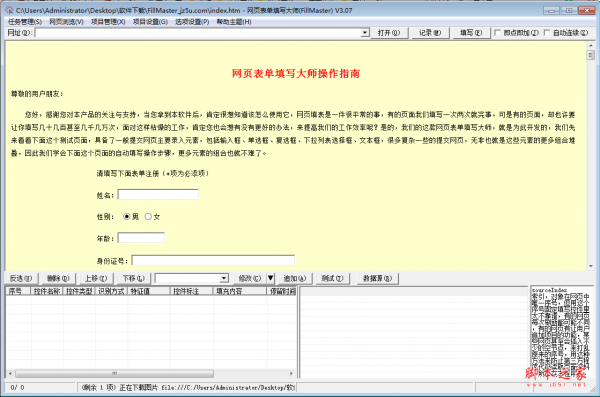Image resolution: width=600 pixels, height=397 pixels.
Task: Click the 尊敬的用户朋友 greeting text
Action: coord(37,94)
